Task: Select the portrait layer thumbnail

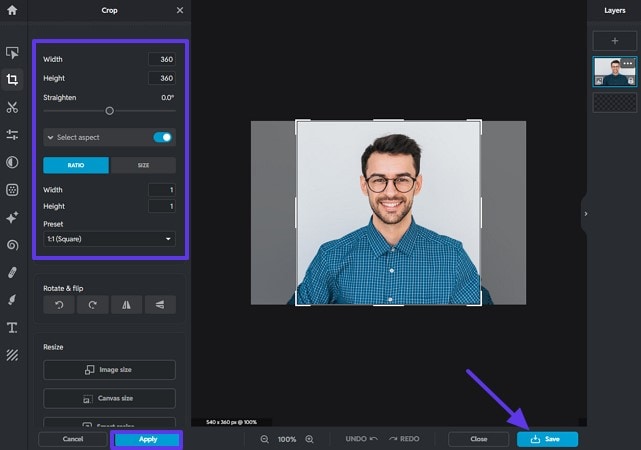Action: (x=614, y=72)
